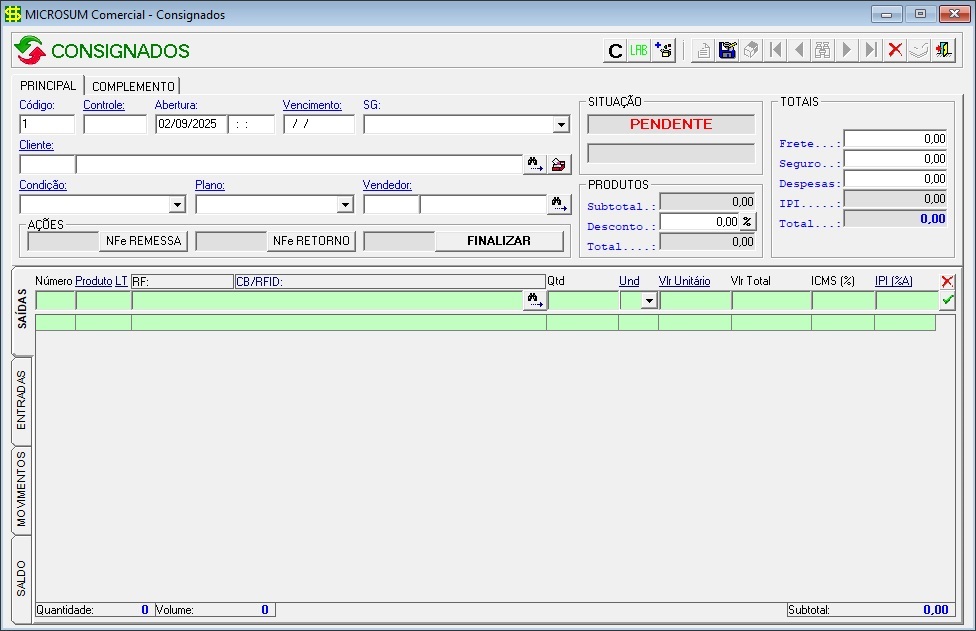
Task: Click the percent button beside Desconto
Action: [747, 222]
